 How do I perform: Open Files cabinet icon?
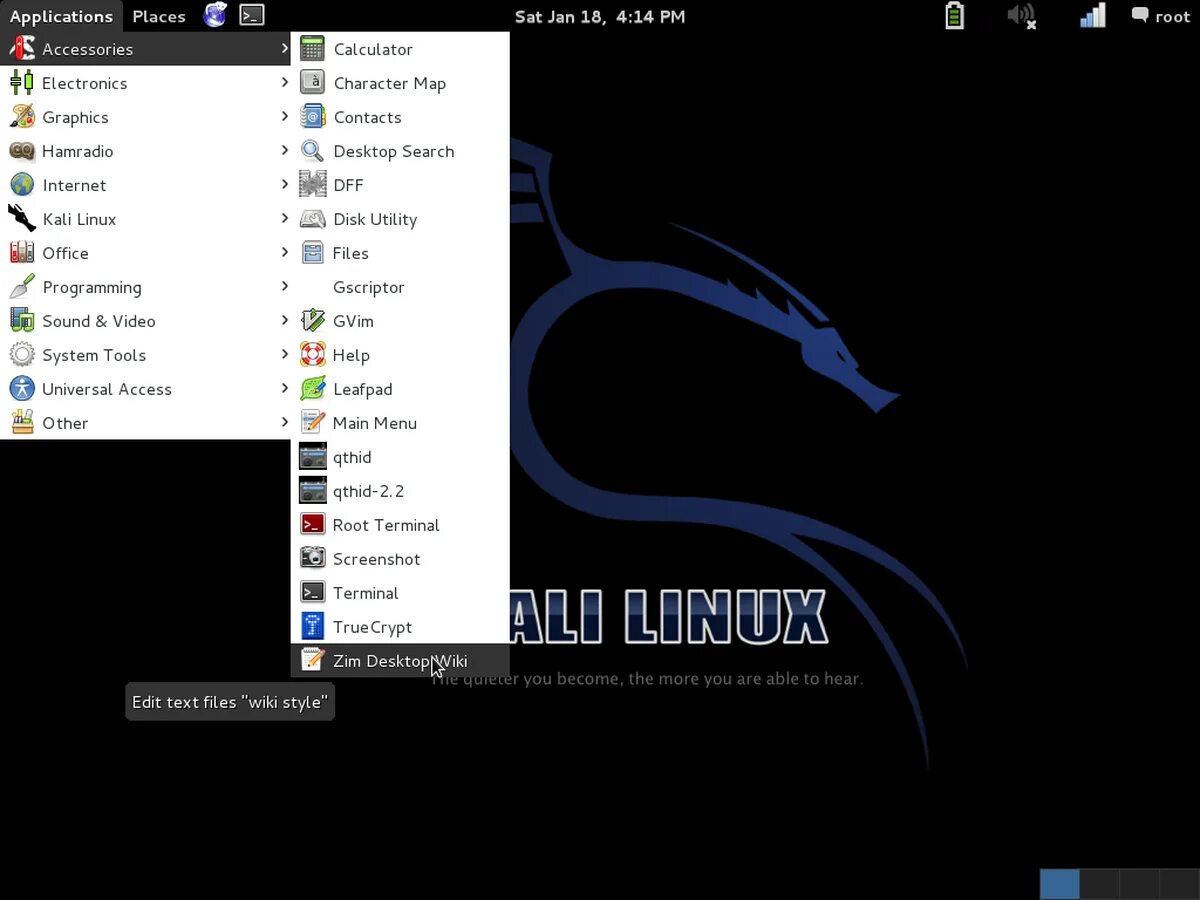313,253
